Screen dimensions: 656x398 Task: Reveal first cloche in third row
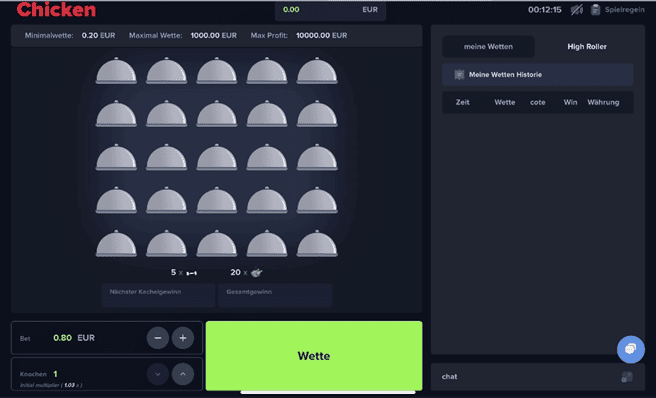[116, 157]
